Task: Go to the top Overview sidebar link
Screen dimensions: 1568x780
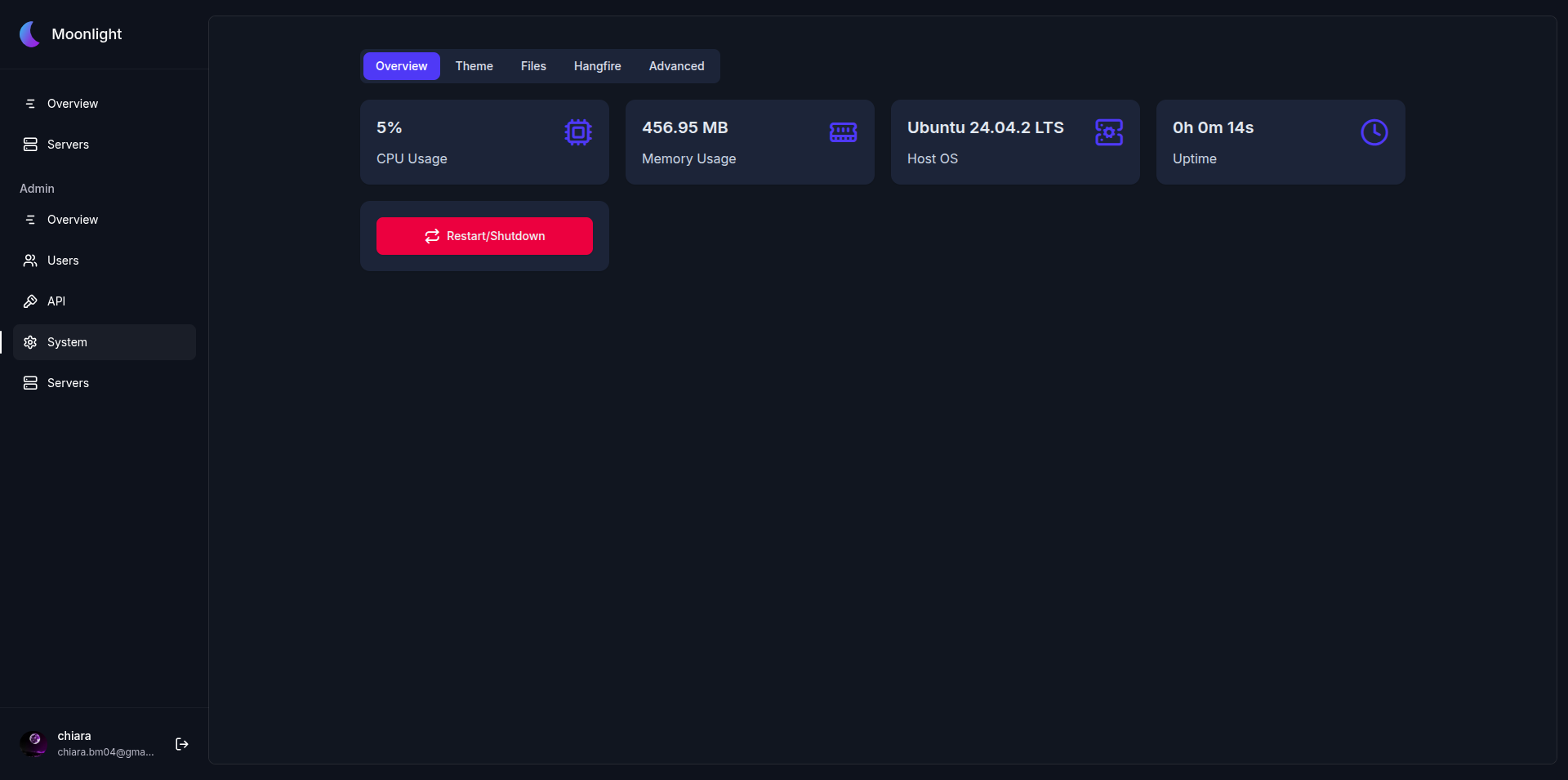Action: [x=105, y=104]
